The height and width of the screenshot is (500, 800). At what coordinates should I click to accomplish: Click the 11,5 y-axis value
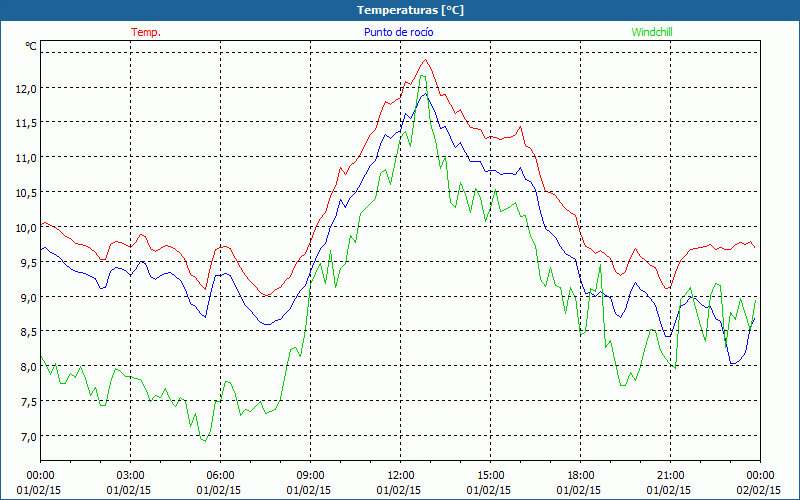27,123
